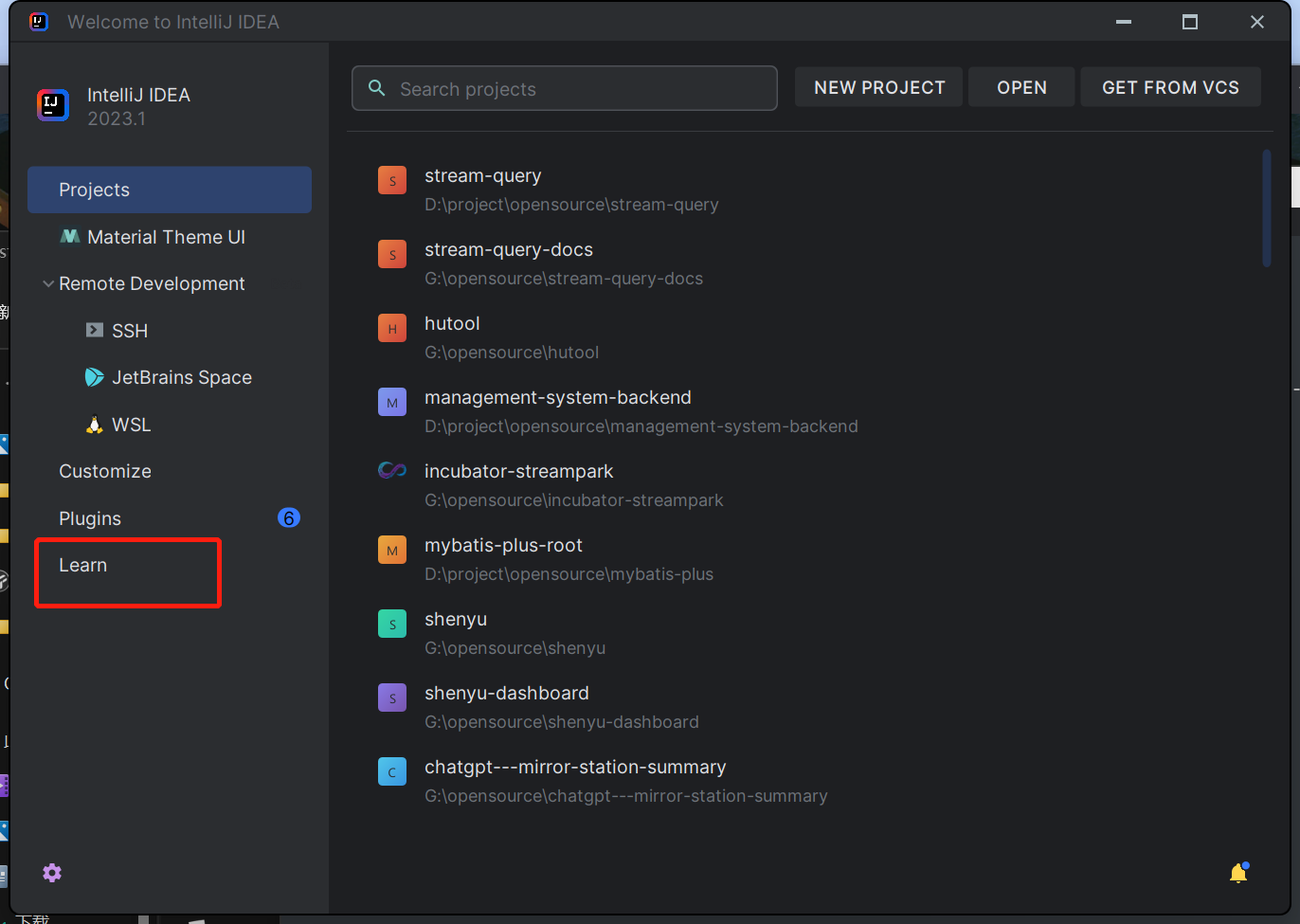Click the Plugins update count badge
This screenshot has height=924, width=1300.
tap(288, 517)
